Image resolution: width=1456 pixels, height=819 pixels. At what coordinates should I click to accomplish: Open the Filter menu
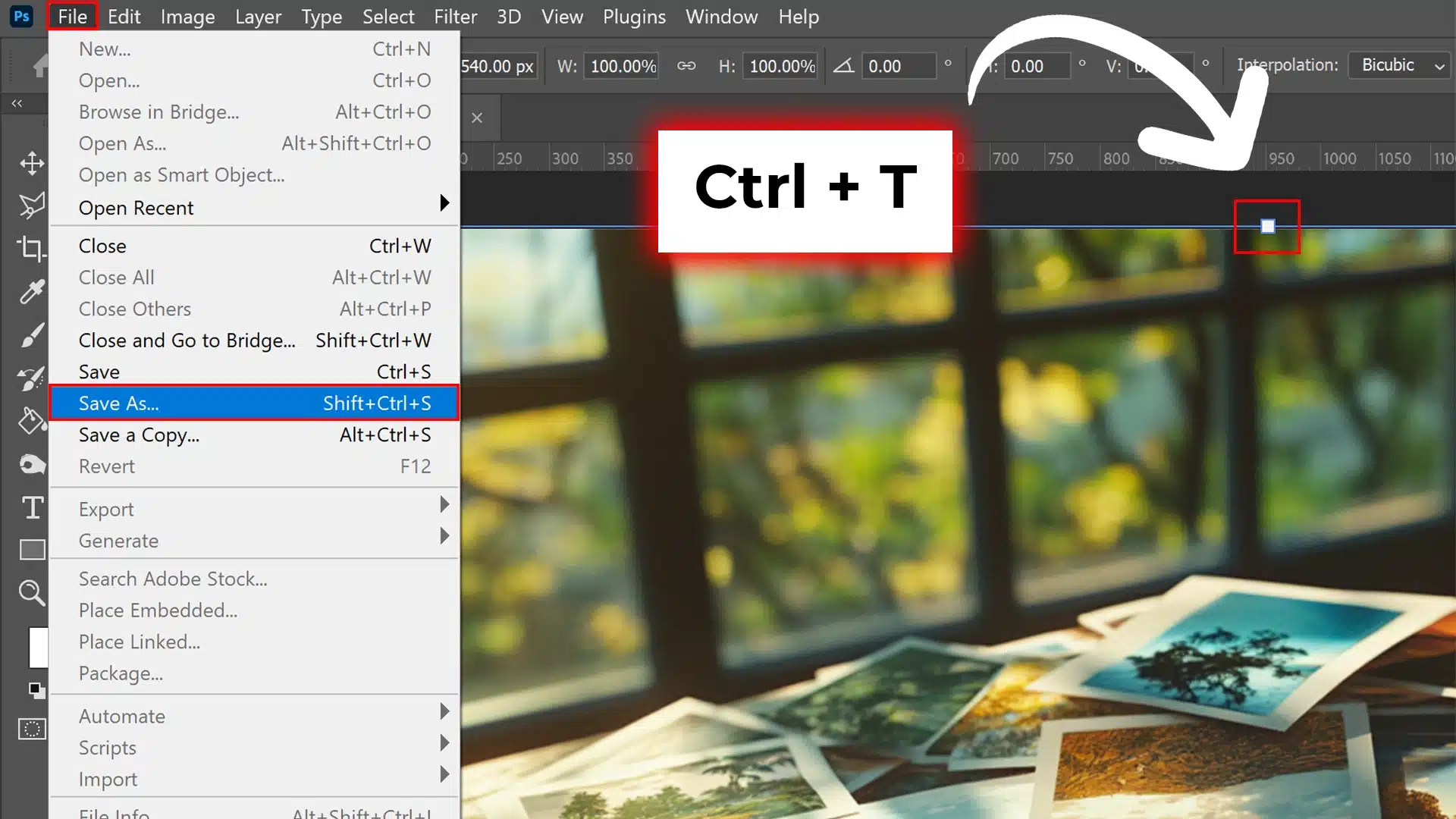pyautogui.click(x=455, y=16)
